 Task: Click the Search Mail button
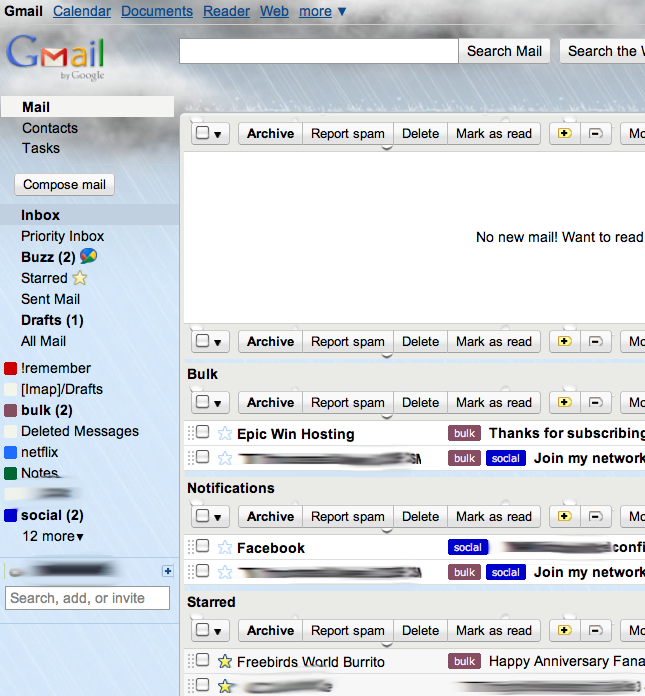click(504, 51)
